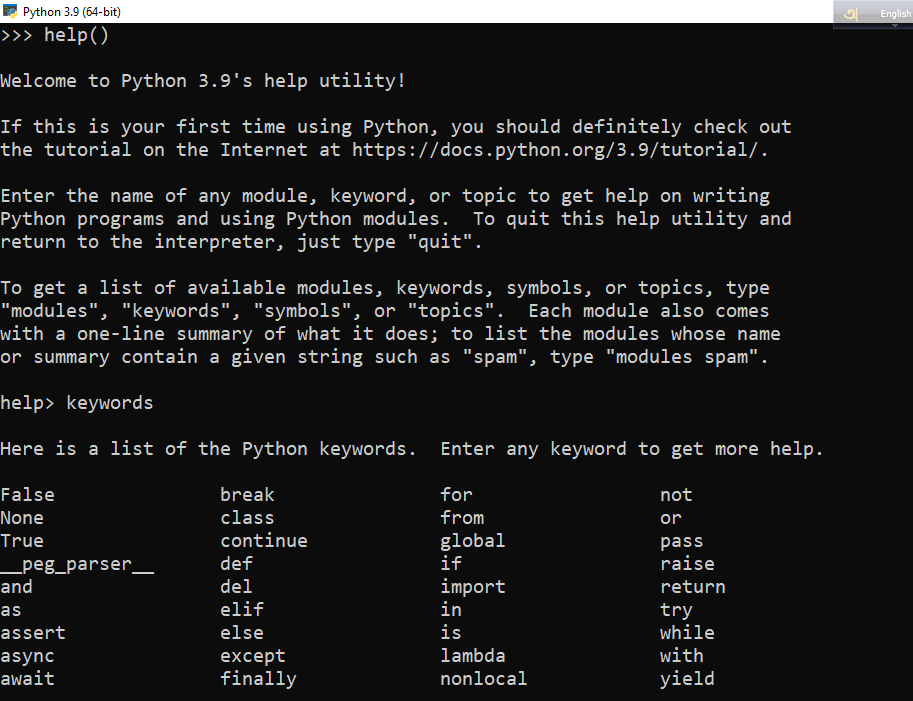The image size is (913, 701).
Task: Click the 'False' keyword in the list
Action: tap(28, 495)
